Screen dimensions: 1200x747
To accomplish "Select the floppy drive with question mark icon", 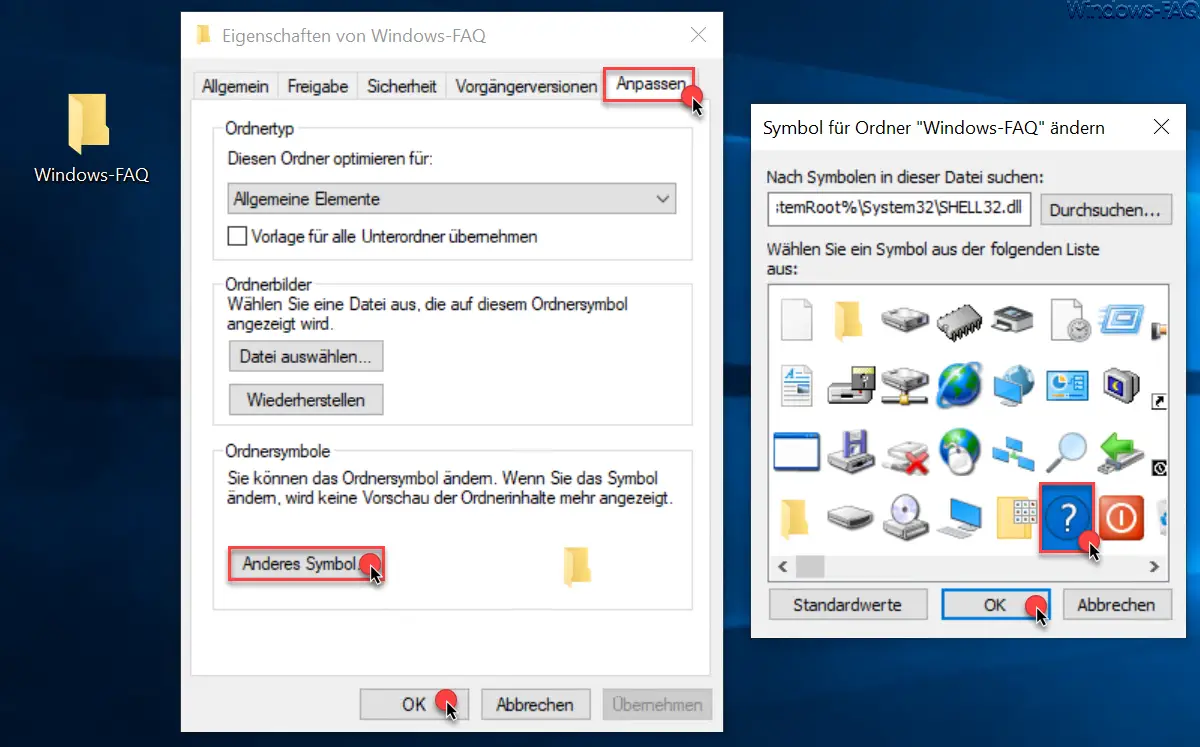I will pos(850,386).
